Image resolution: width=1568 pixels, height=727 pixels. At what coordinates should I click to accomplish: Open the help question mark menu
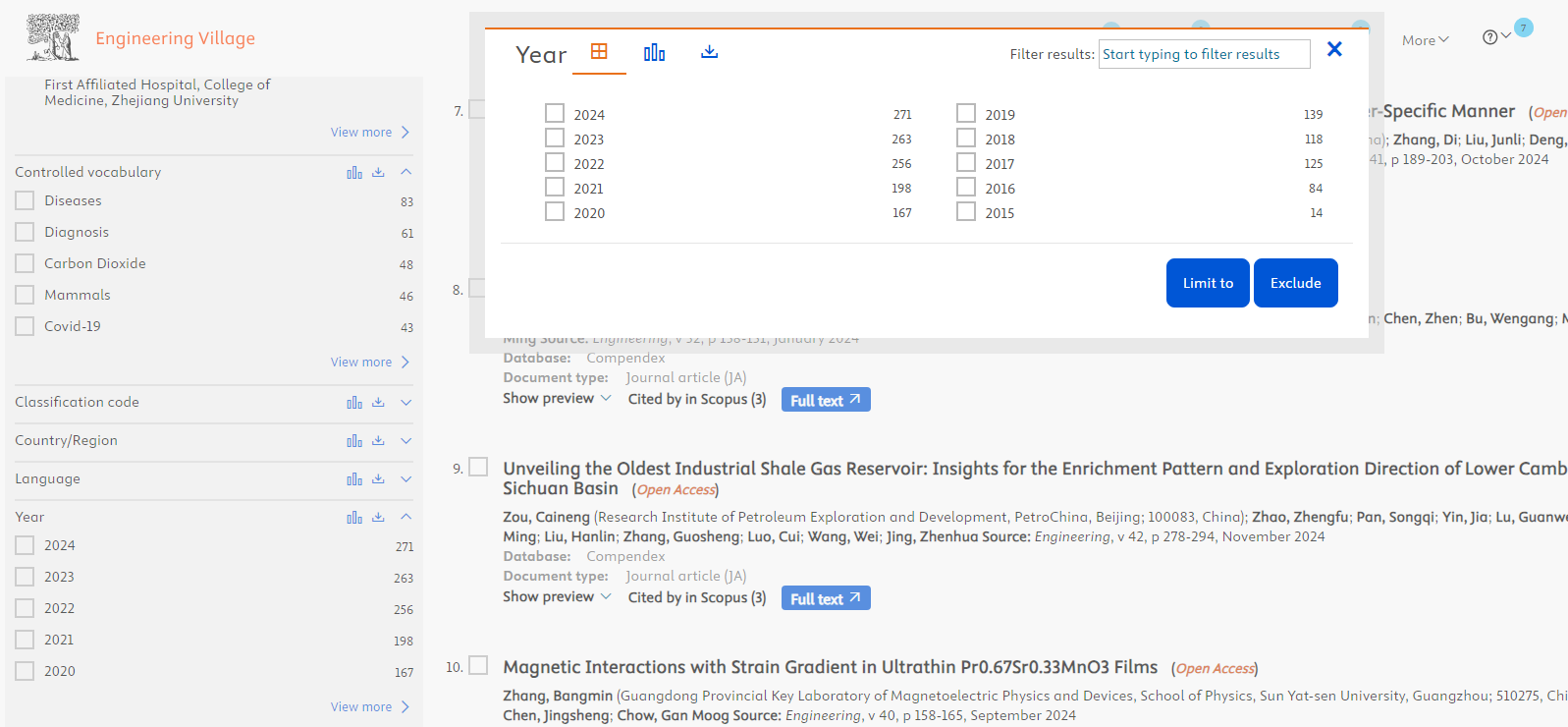click(1490, 37)
